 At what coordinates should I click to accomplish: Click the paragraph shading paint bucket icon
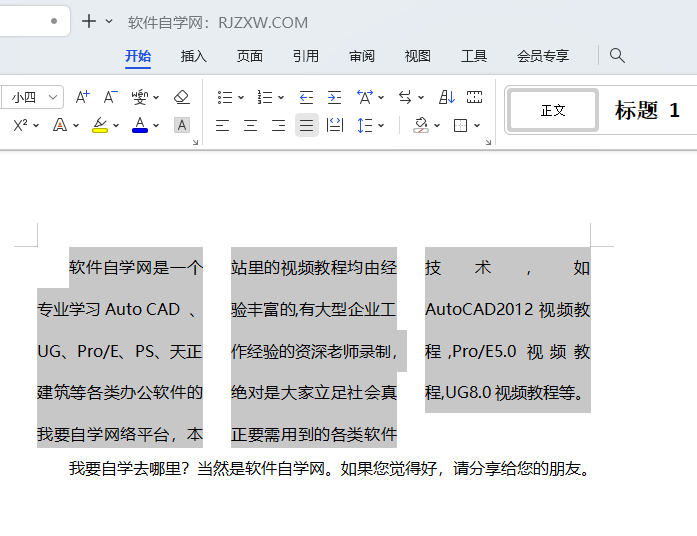click(x=421, y=125)
